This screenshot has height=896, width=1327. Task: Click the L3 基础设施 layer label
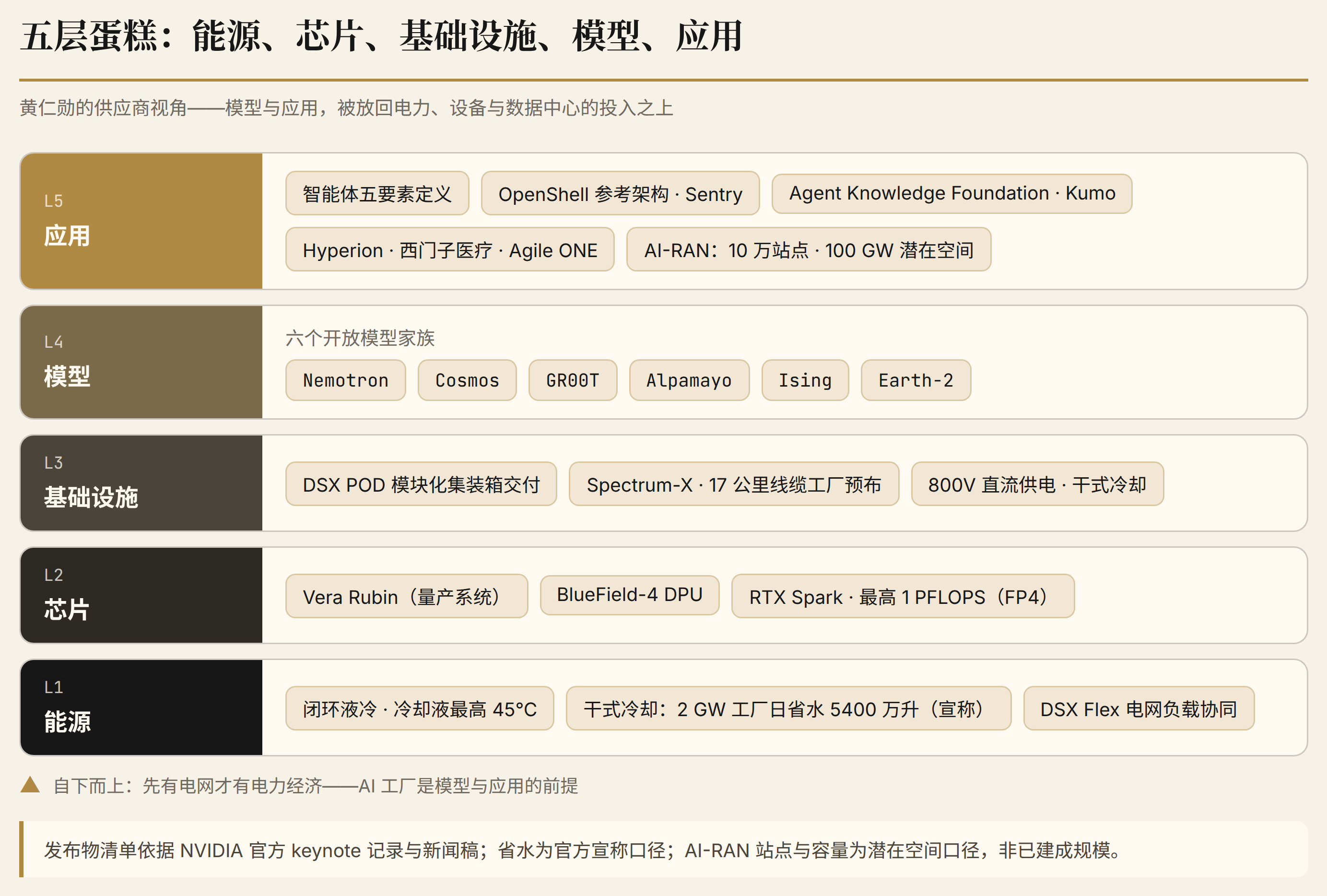(x=141, y=483)
